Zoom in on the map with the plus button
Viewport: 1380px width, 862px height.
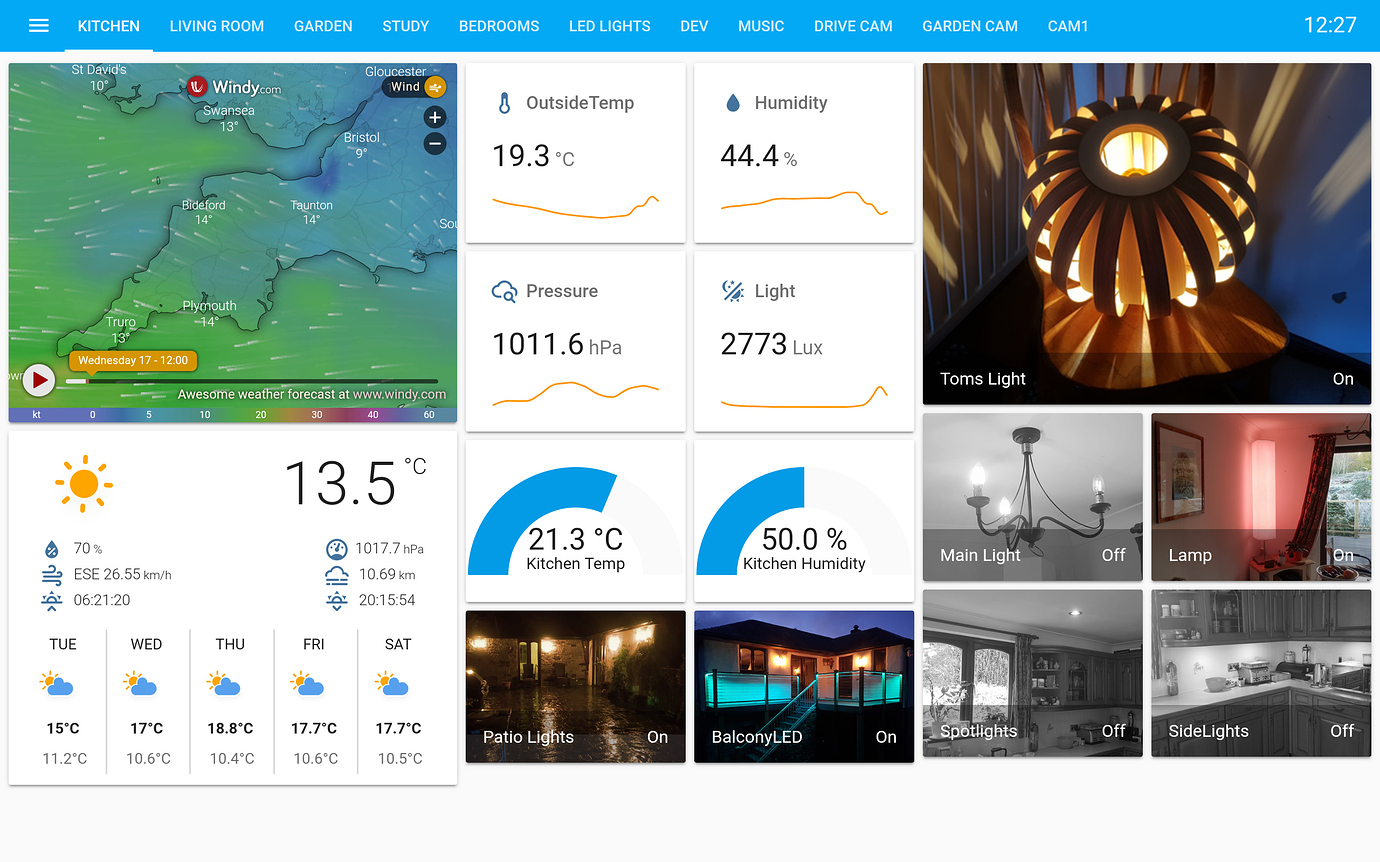434,117
